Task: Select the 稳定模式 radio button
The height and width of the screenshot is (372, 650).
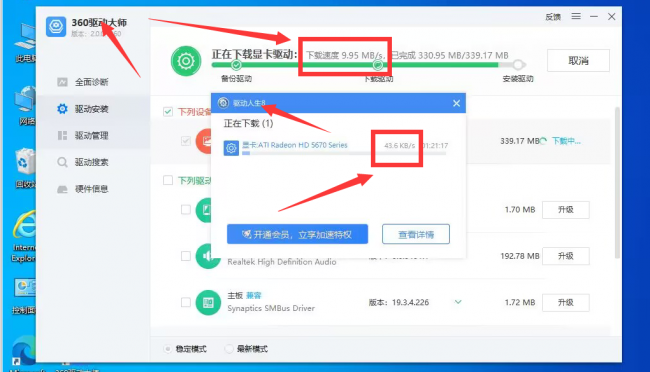Action: (x=167, y=349)
